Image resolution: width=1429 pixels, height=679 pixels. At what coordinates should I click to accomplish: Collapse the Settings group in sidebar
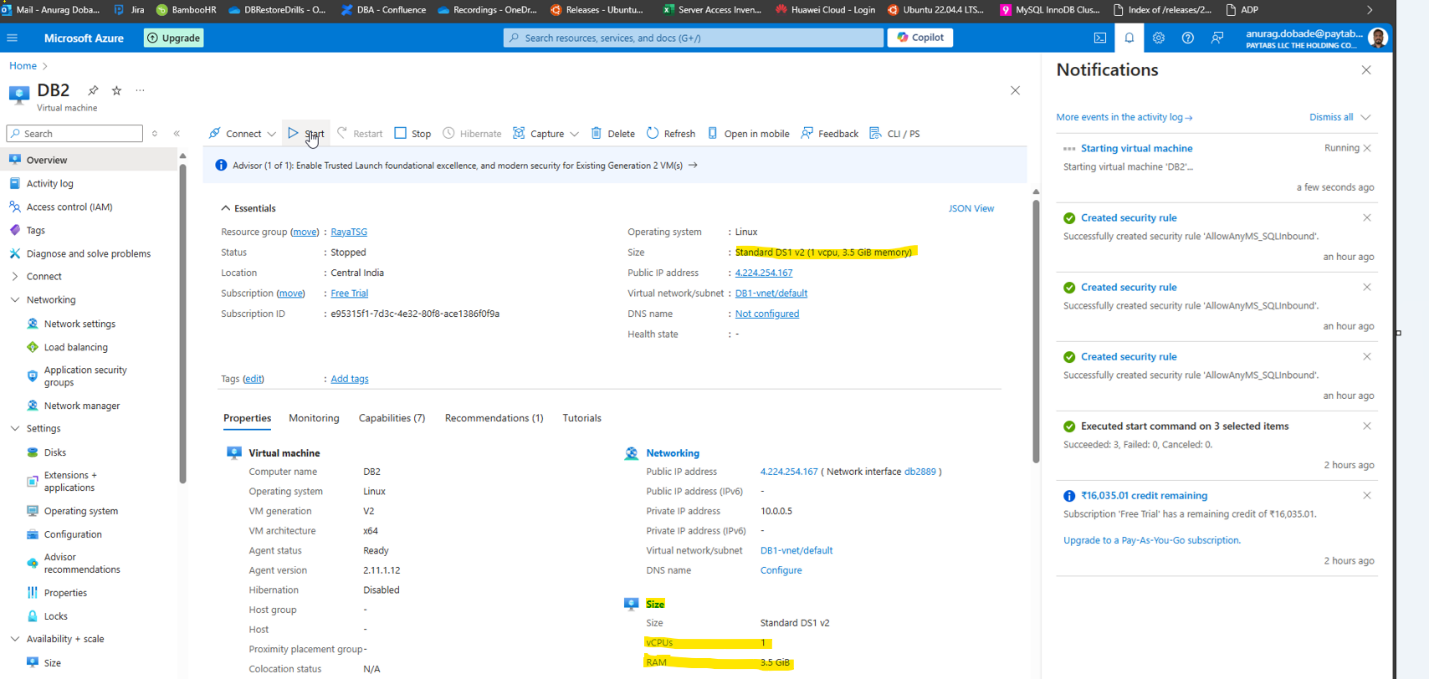pos(15,428)
